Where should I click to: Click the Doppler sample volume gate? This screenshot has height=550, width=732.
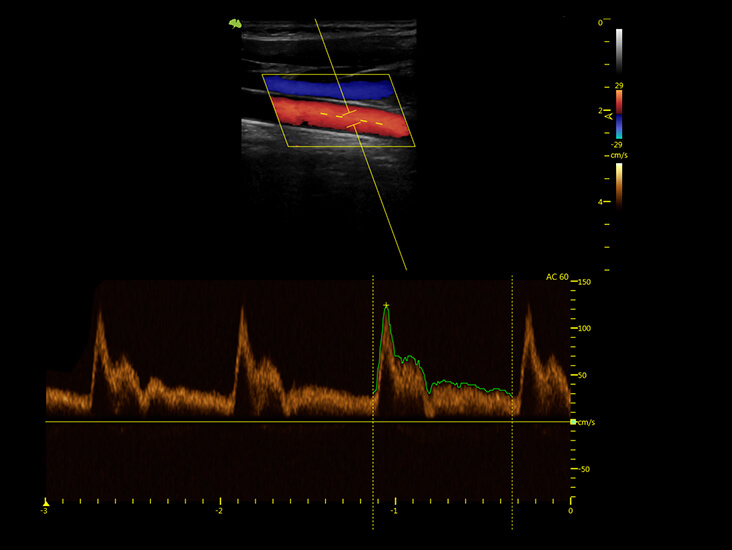351,118
